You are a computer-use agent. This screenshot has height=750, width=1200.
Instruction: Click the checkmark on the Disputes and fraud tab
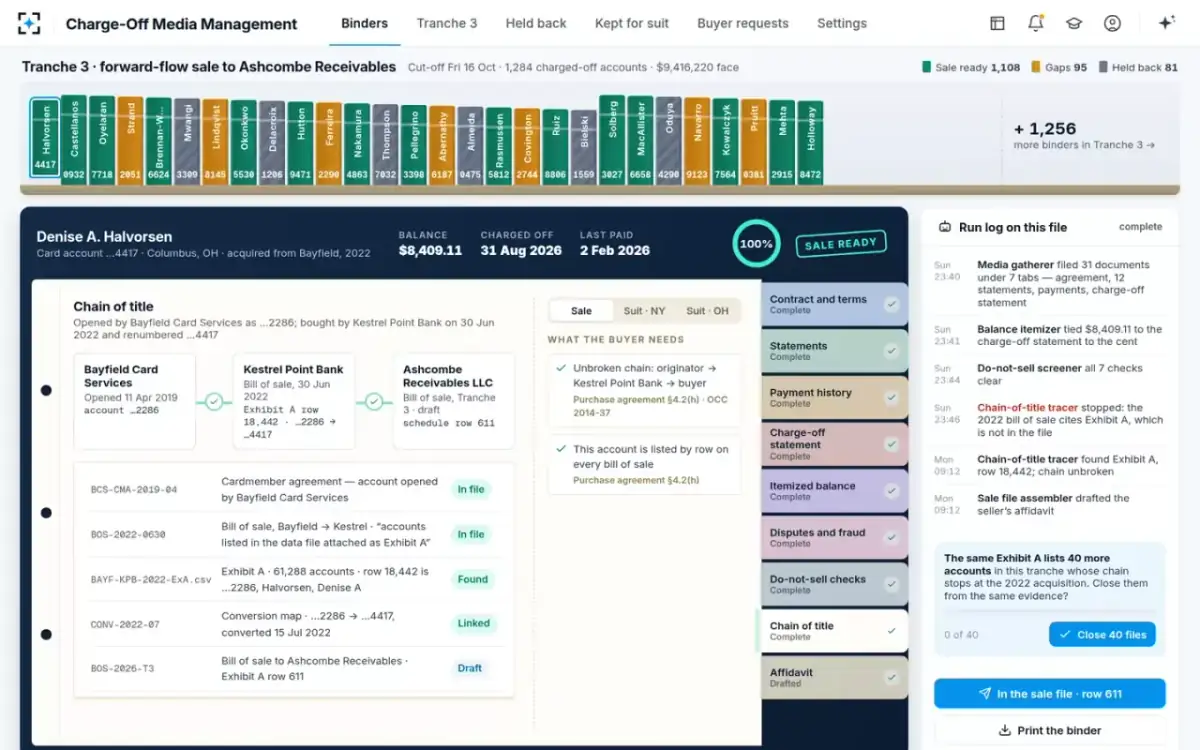coord(891,538)
